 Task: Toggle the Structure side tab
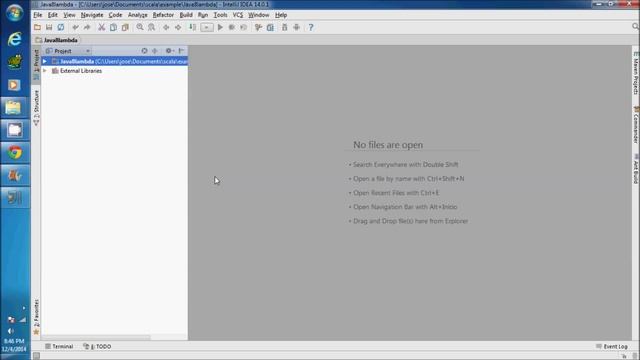pos(36,108)
